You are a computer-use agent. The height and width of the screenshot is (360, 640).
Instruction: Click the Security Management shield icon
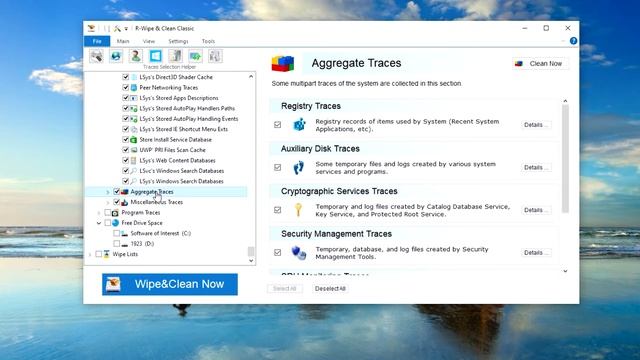(x=299, y=253)
